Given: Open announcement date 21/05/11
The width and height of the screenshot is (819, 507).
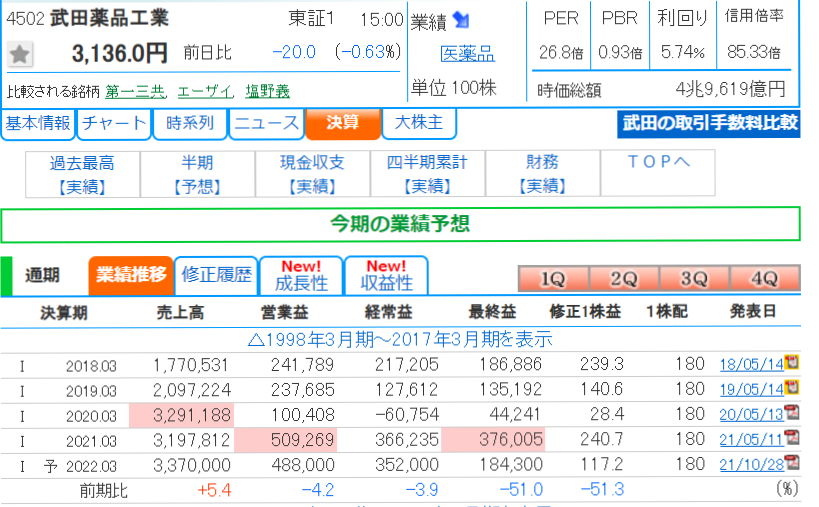Looking at the screenshot, I should 752,440.
